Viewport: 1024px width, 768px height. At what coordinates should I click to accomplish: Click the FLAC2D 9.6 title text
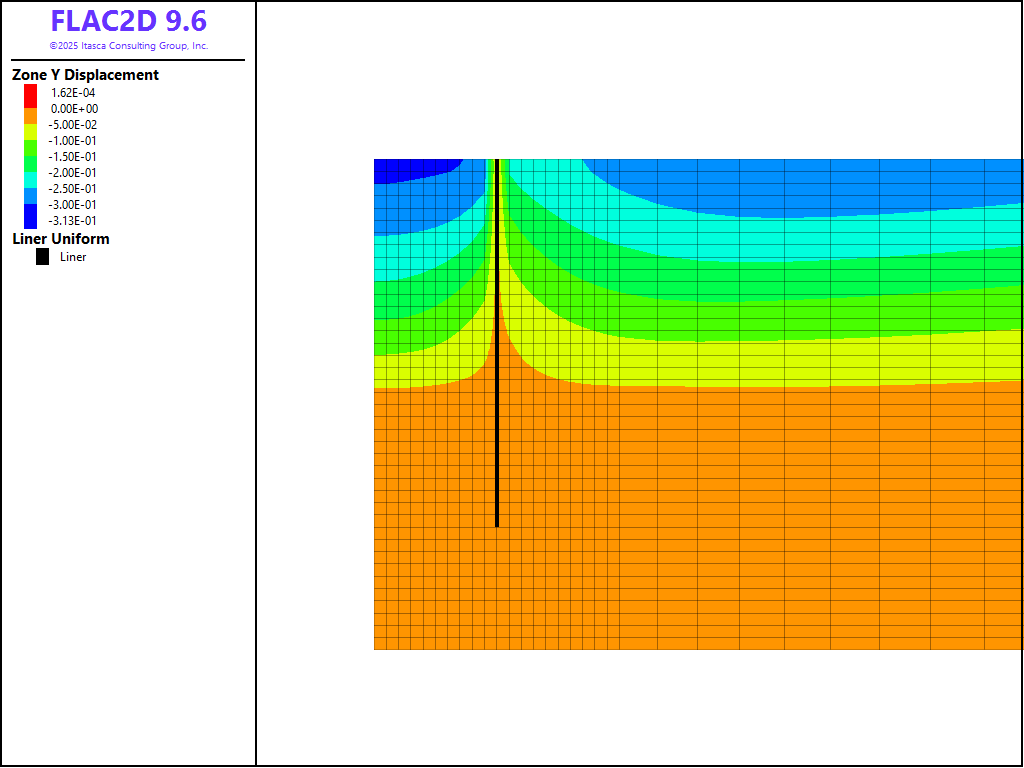[128, 21]
